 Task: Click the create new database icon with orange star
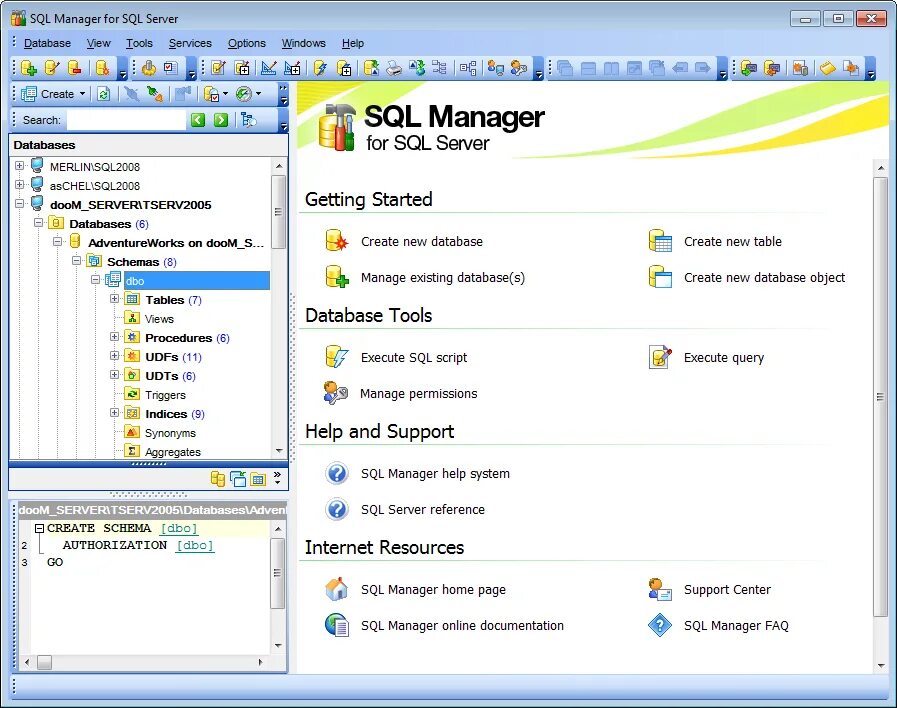click(x=102, y=68)
